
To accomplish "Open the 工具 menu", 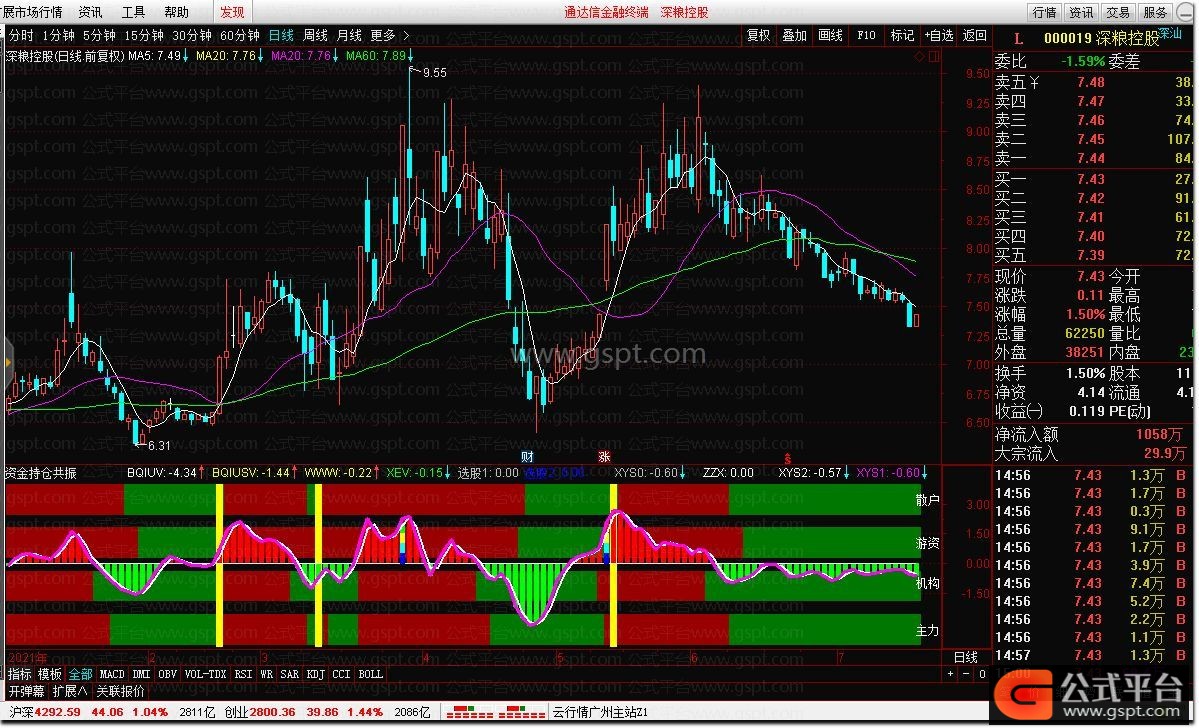I will pyautogui.click(x=133, y=12).
